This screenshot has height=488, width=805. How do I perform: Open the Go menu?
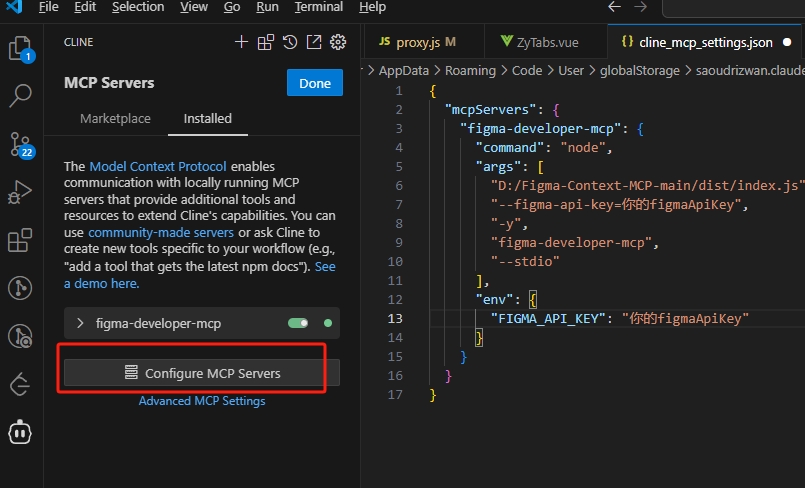(x=232, y=7)
